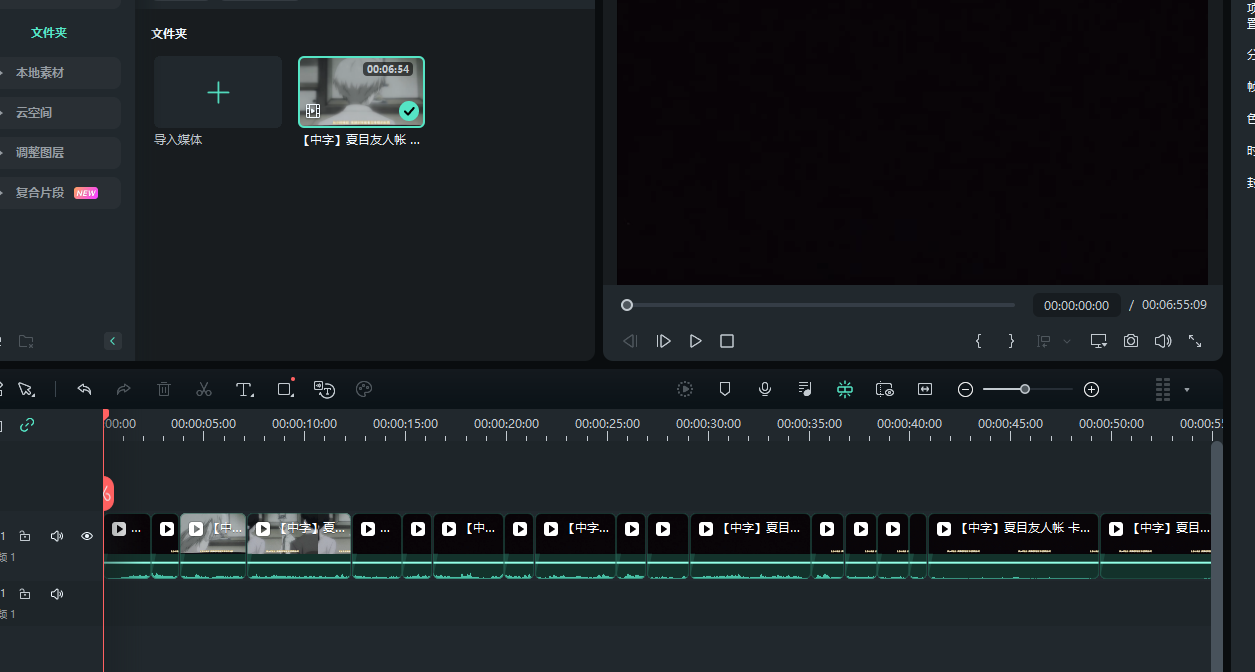Take a snapshot with the camera icon

coord(1130,341)
